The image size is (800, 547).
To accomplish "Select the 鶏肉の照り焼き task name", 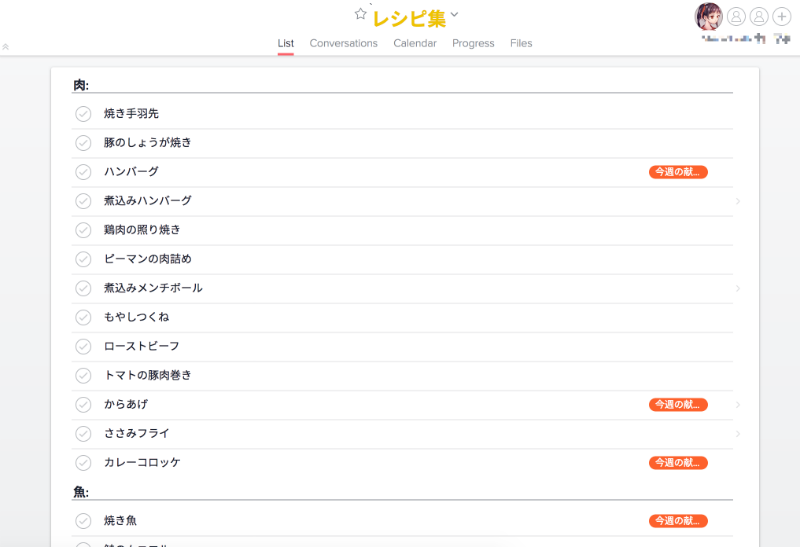I will coord(142,230).
